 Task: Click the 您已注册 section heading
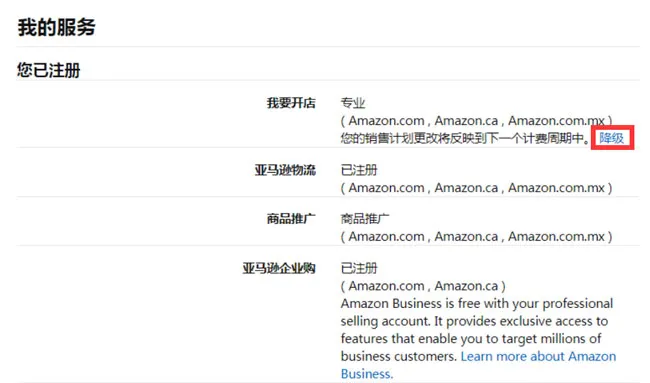[x=49, y=70]
